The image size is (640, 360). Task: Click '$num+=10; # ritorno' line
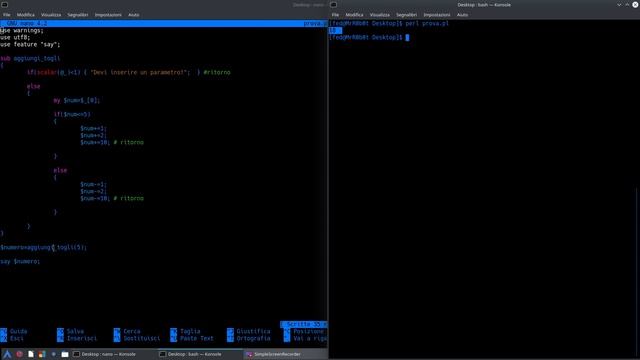pyautogui.click(x=112, y=142)
